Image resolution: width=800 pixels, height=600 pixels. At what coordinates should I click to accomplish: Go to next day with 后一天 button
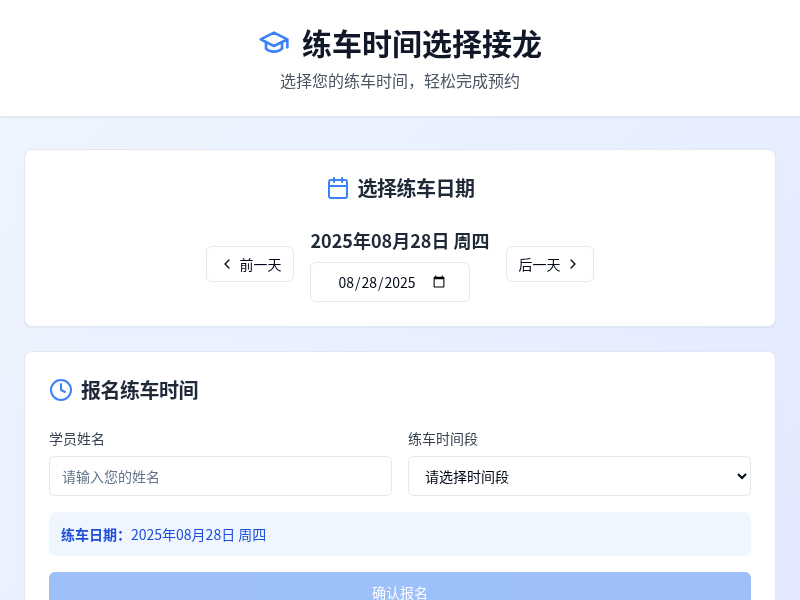click(550, 264)
